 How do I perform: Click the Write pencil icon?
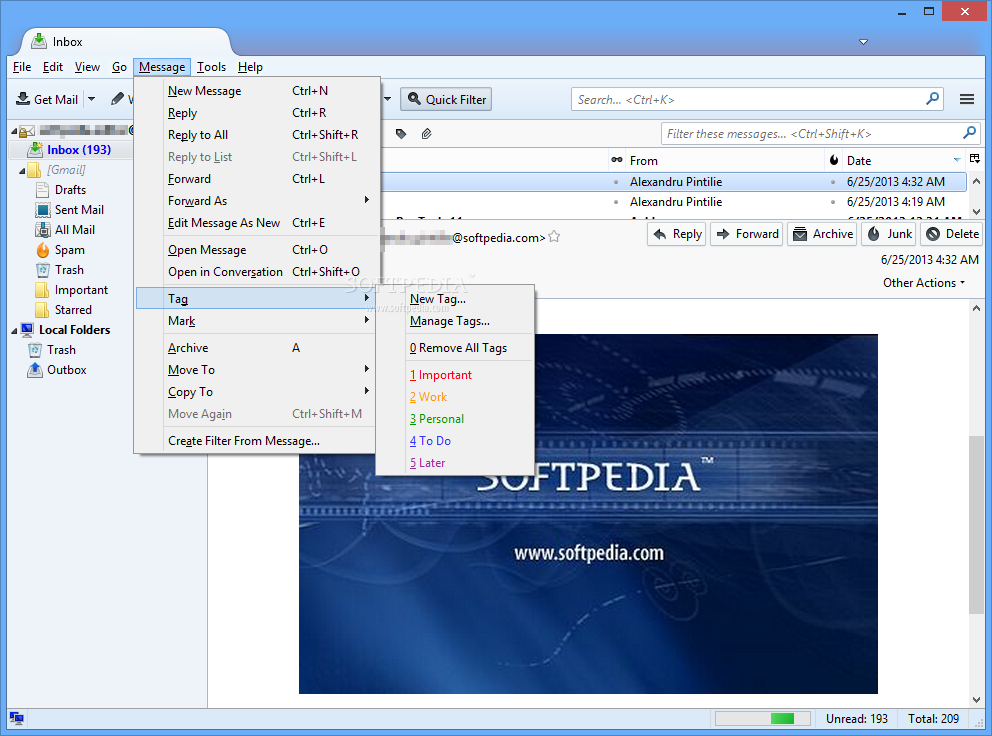(x=117, y=99)
